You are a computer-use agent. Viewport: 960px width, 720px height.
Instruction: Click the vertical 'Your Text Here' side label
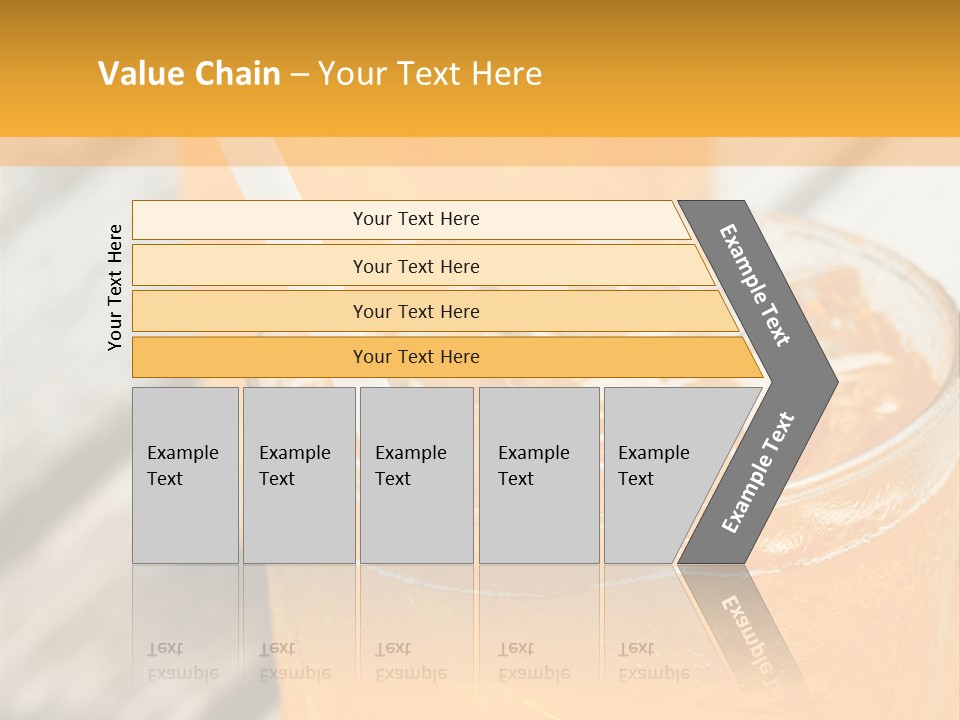click(x=115, y=287)
